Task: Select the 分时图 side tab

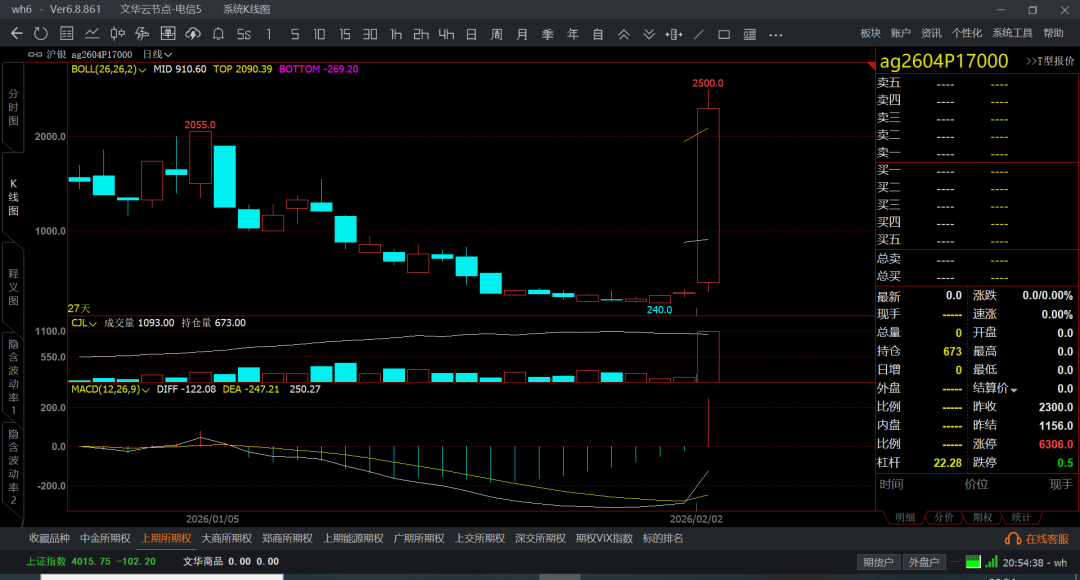Action: pos(13,106)
